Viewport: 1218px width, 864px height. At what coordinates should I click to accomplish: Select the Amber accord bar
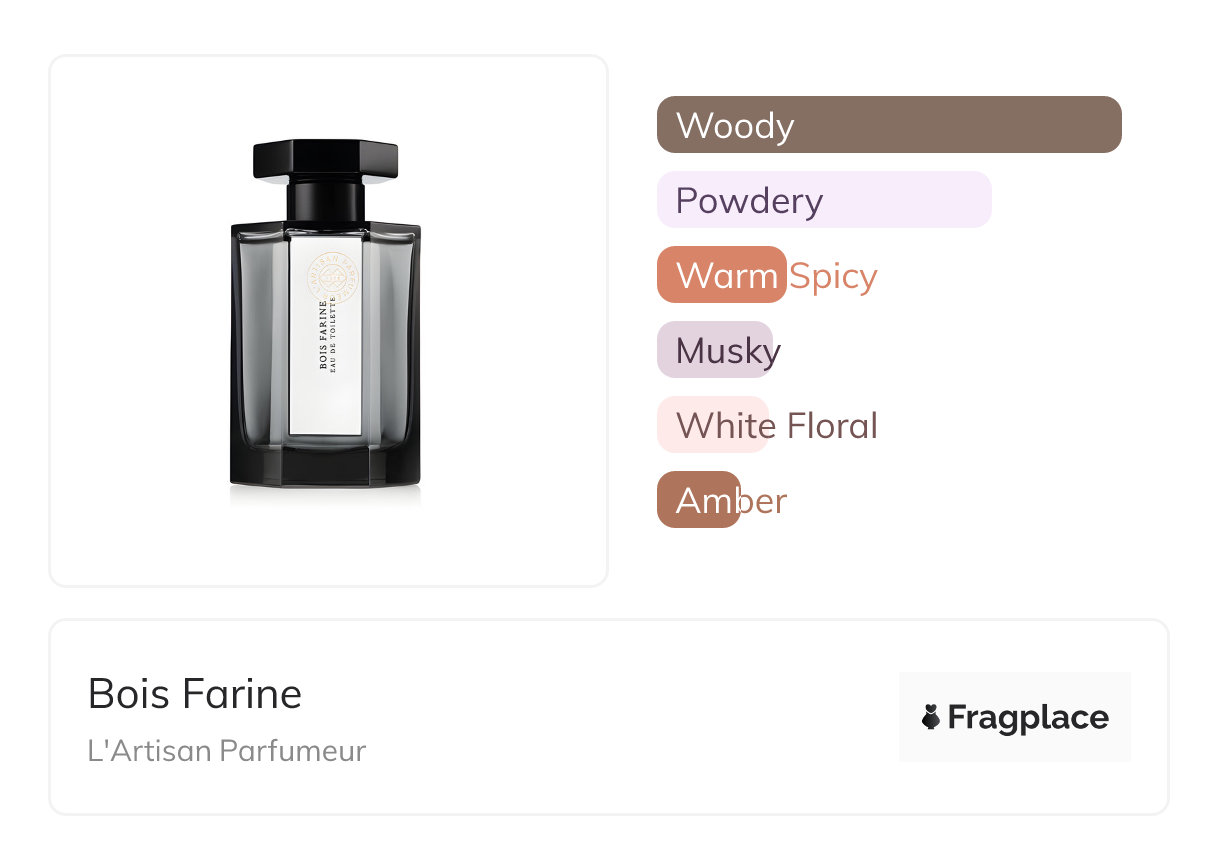[698, 500]
